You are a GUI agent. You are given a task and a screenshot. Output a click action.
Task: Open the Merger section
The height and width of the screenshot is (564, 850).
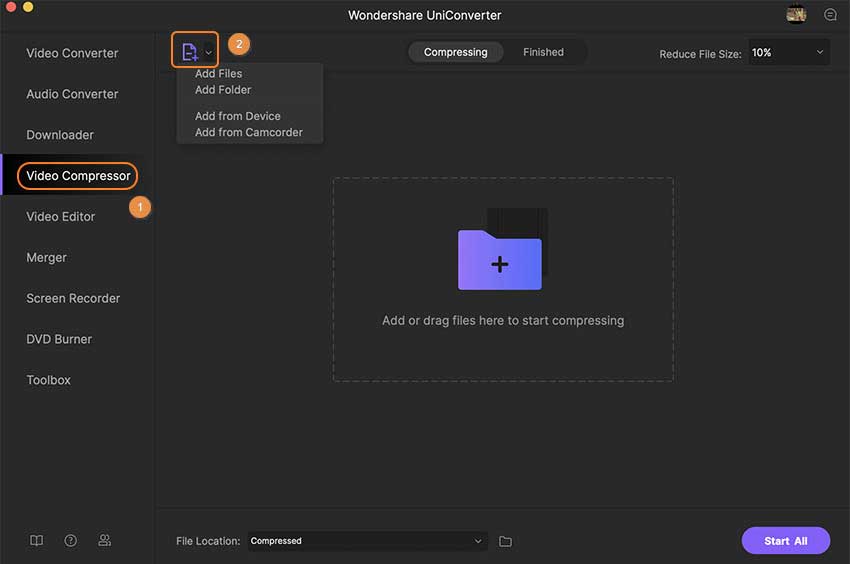click(x=47, y=257)
